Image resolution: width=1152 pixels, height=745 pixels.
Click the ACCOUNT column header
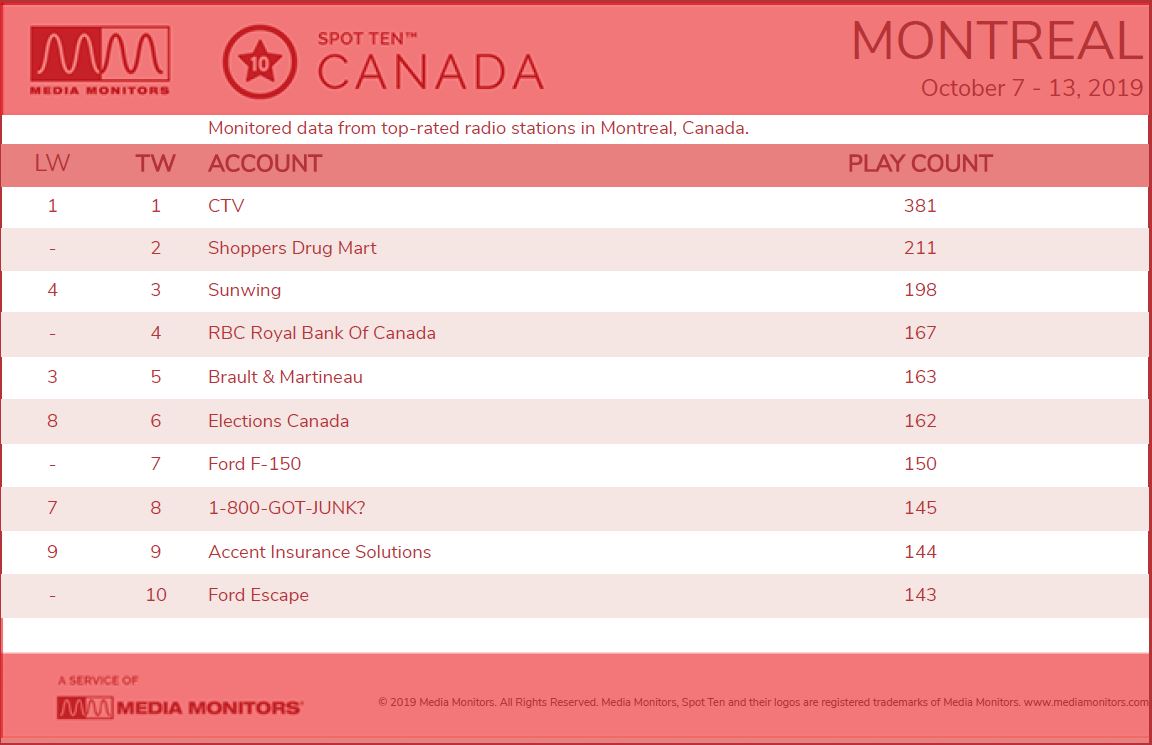[x=264, y=163]
